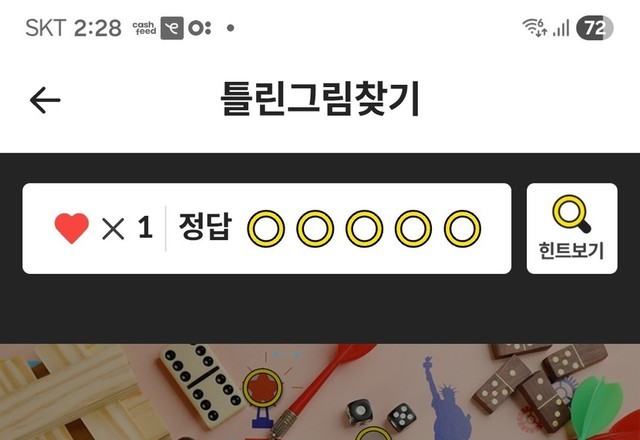Tap the cash feed status bar icon

144,28
